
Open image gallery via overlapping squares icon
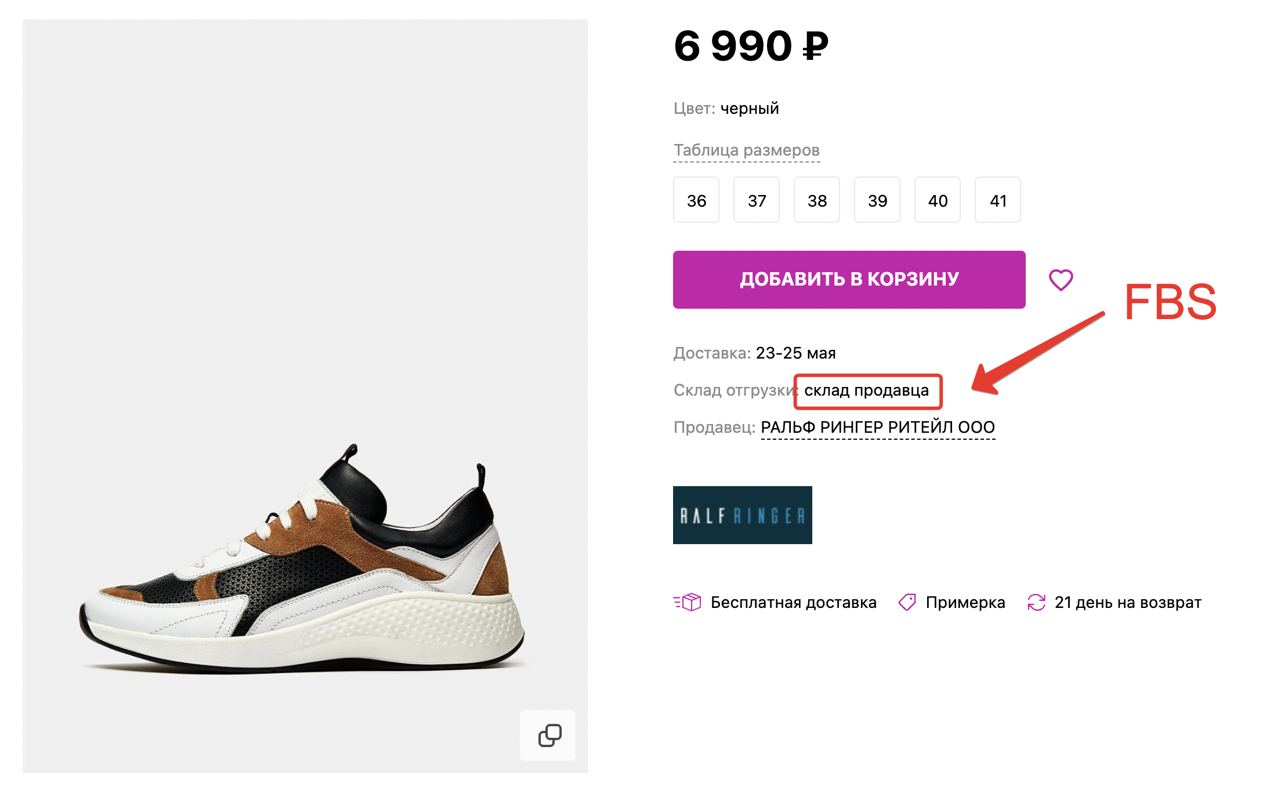pos(549,736)
